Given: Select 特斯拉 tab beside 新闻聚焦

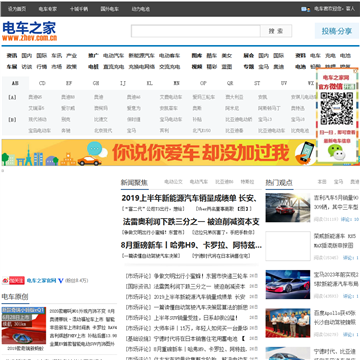Looking at the screenshot, I should coord(247,182).
